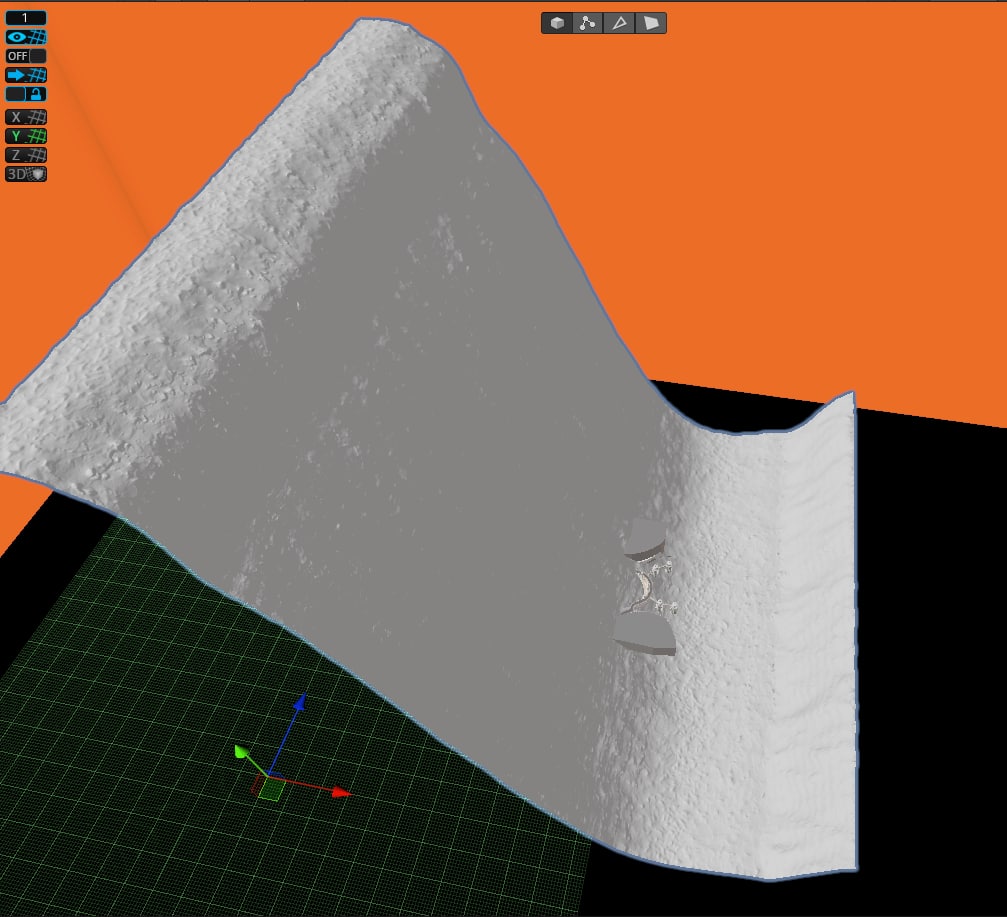Enable the X axis grid plane
1007x917 pixels.
pyautogui.click(x=26, y=117)
